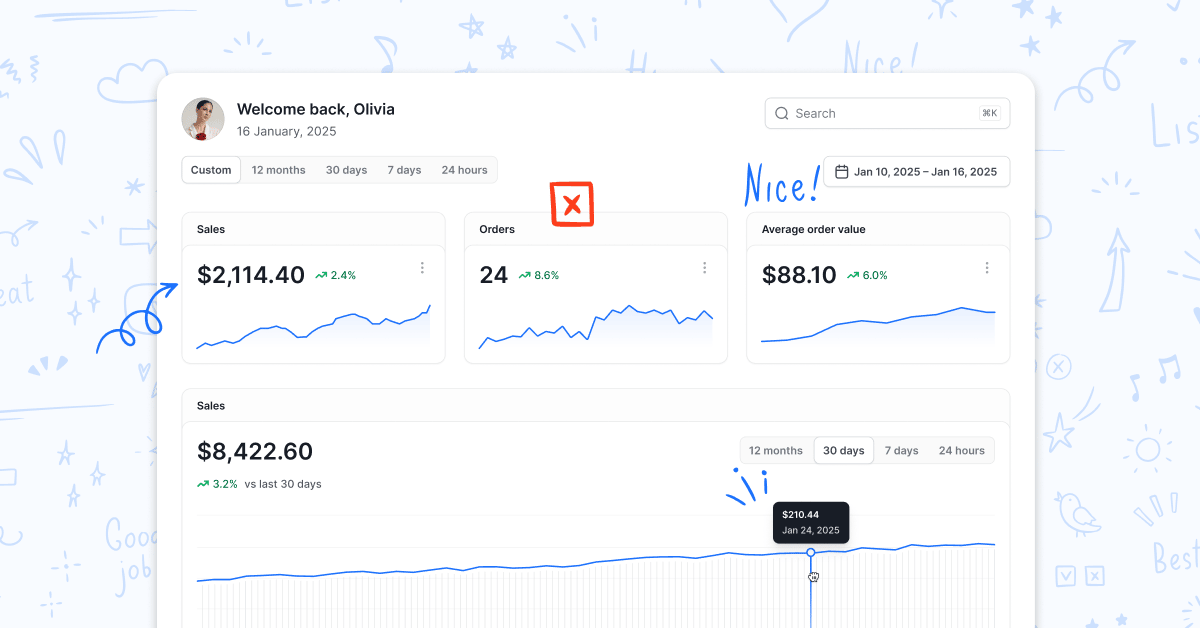
Task: Click the Orders card sparkline chart
Action: [x=596, y=327]
